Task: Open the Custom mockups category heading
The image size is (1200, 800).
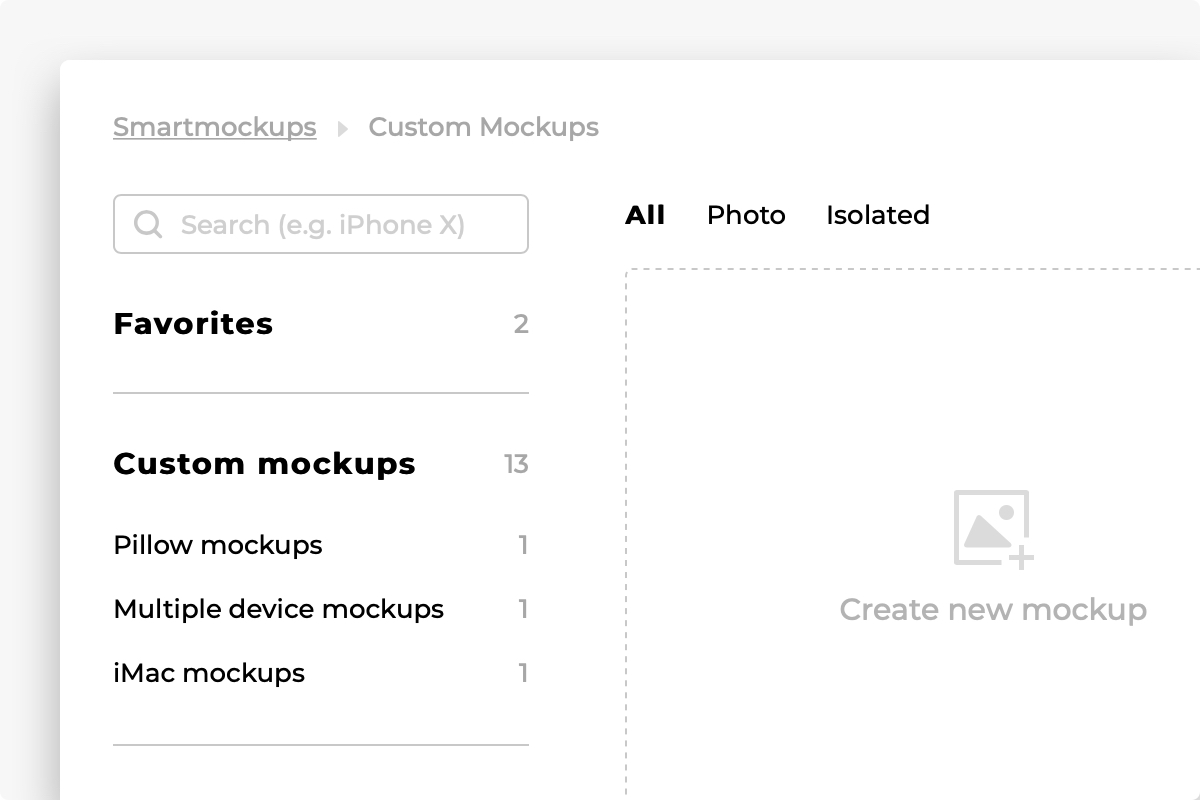Action: (264, 464)
